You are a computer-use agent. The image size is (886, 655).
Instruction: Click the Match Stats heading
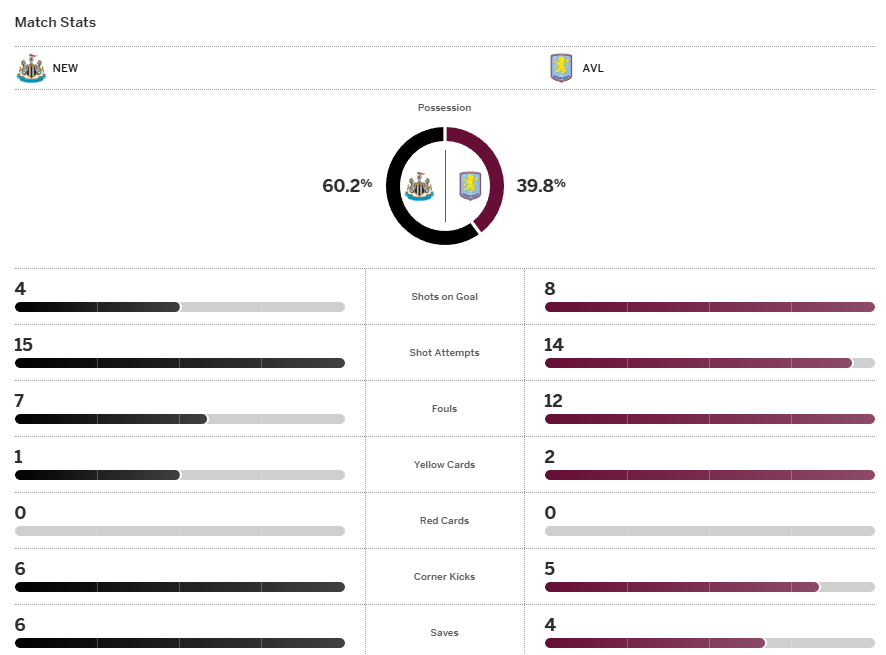point(55,22)
